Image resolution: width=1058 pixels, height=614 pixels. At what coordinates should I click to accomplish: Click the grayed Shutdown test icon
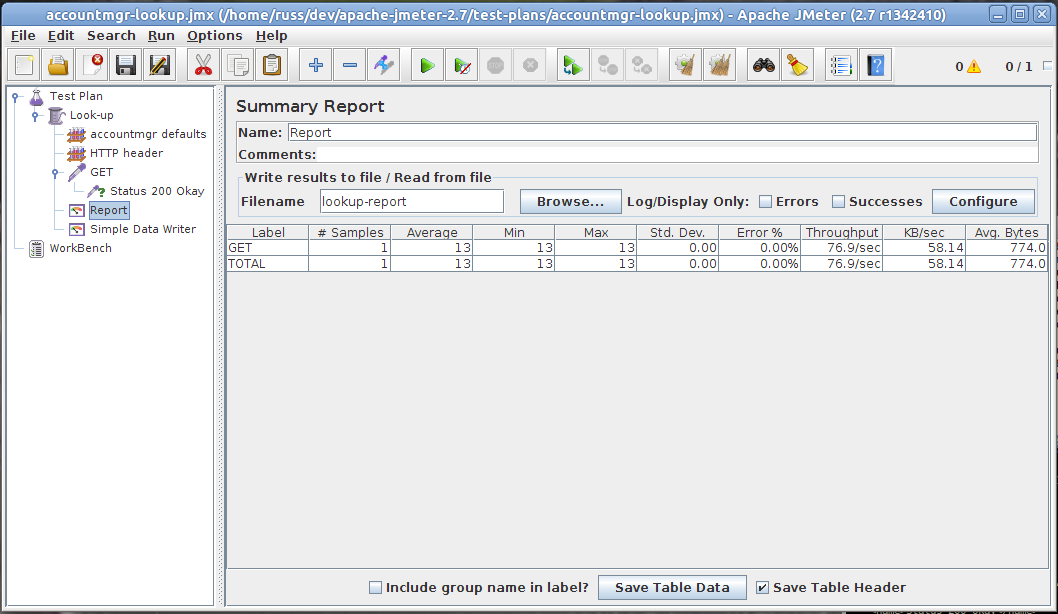pyautogui.click(x=530, y=65)
